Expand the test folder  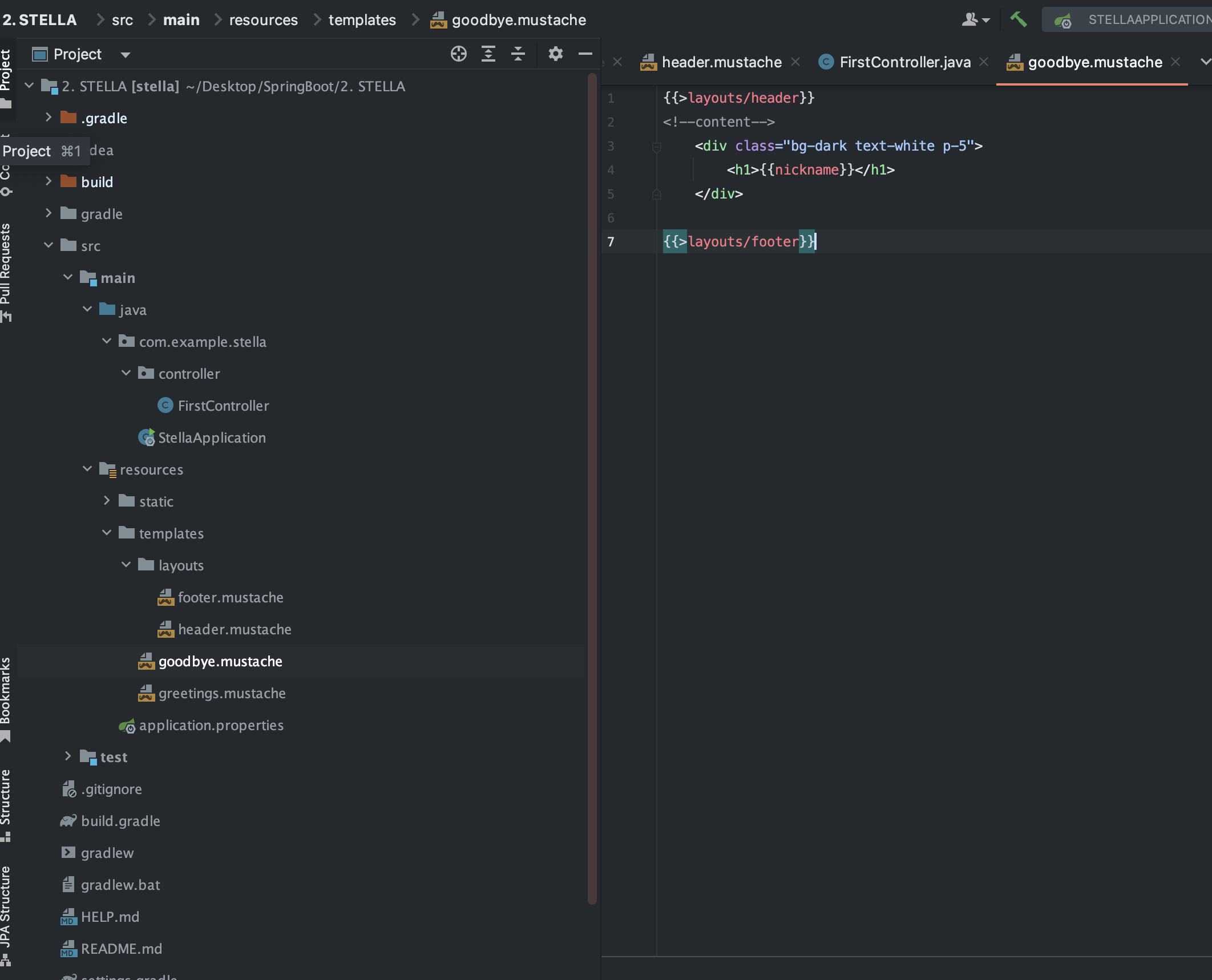[x=68, y=756]
